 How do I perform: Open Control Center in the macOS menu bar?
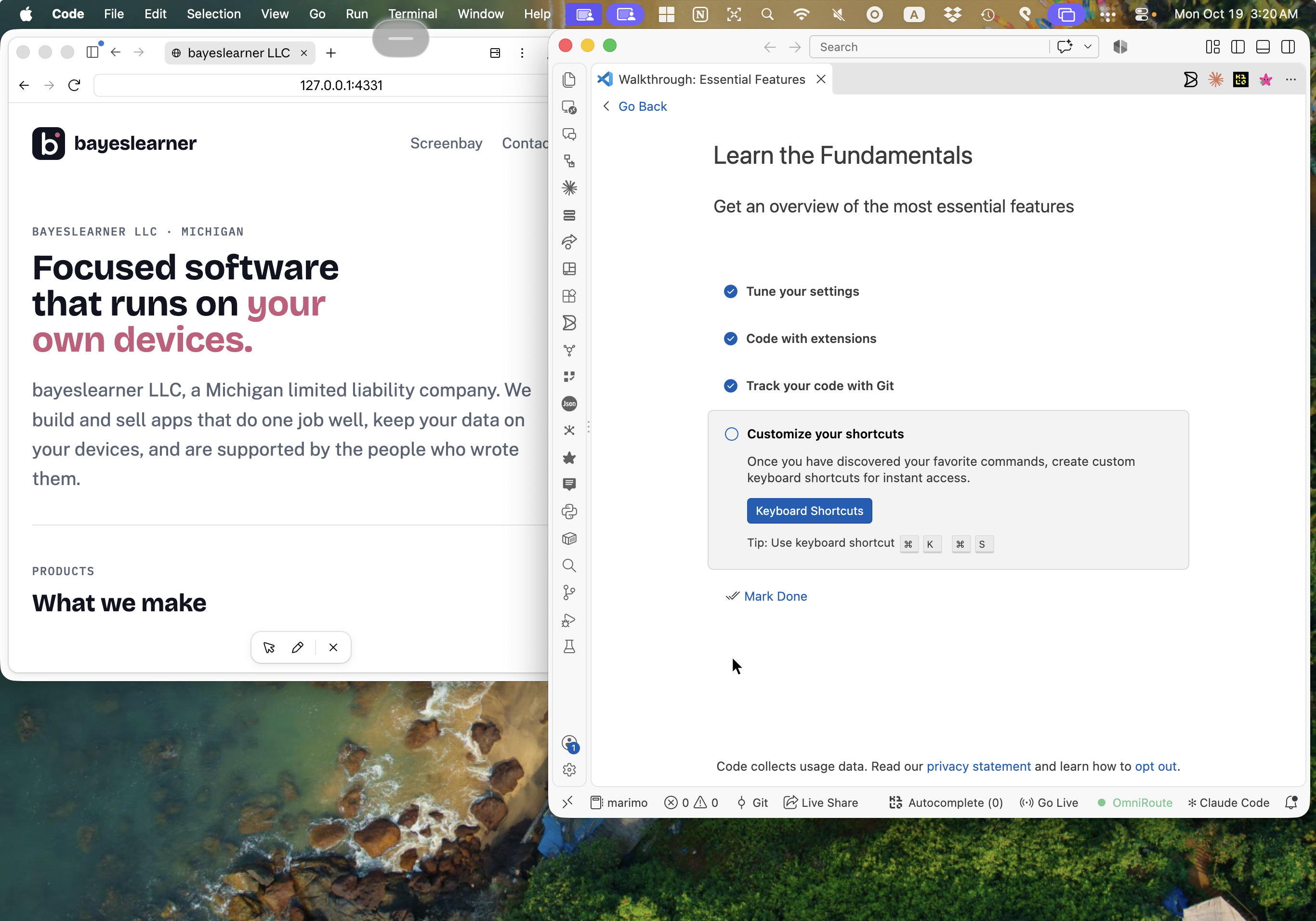1142,14
